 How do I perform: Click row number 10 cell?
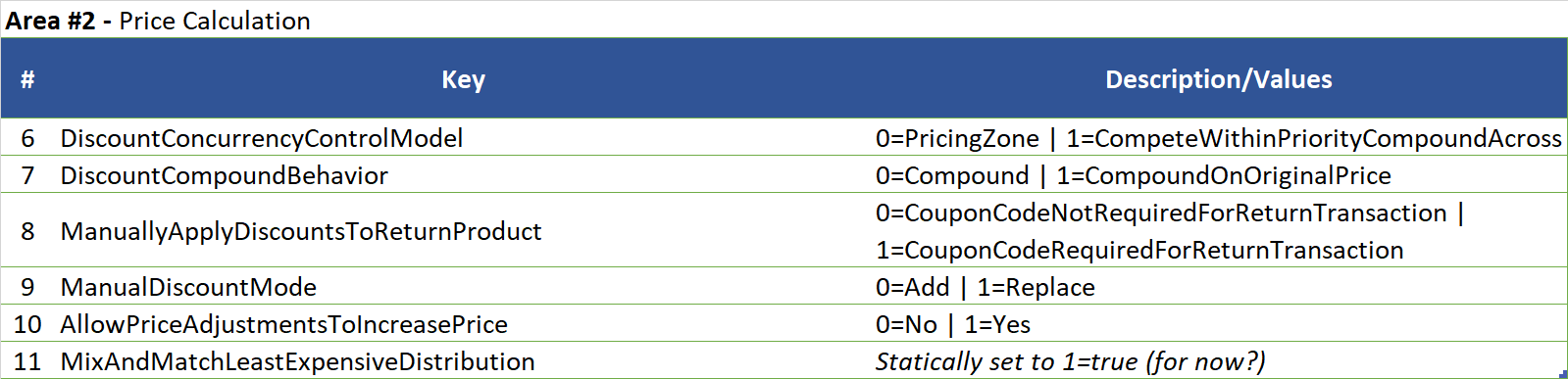(28, 324)
